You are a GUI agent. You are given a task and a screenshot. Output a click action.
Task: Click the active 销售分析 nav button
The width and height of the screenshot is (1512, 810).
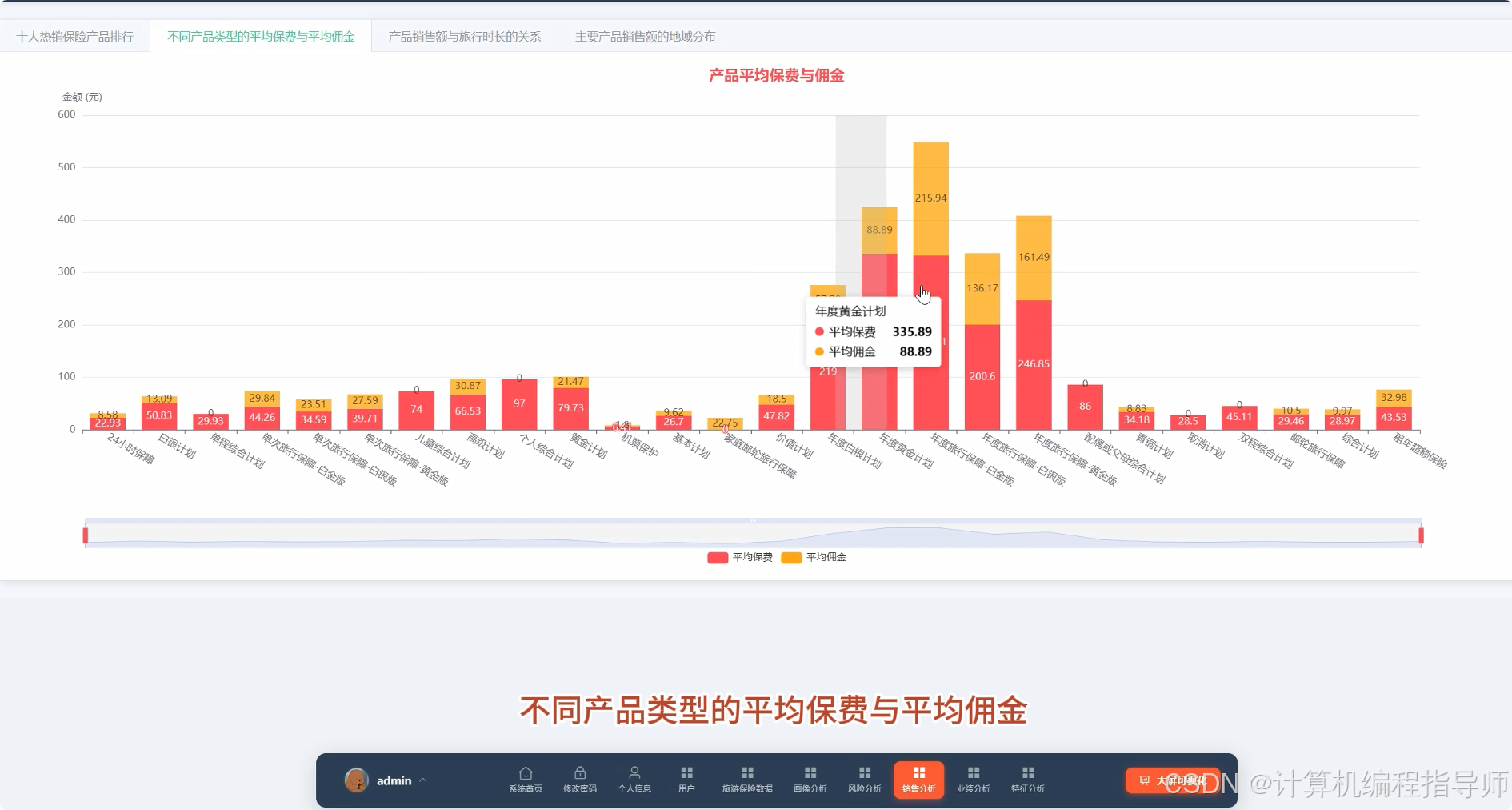click(x=918, y=779)
